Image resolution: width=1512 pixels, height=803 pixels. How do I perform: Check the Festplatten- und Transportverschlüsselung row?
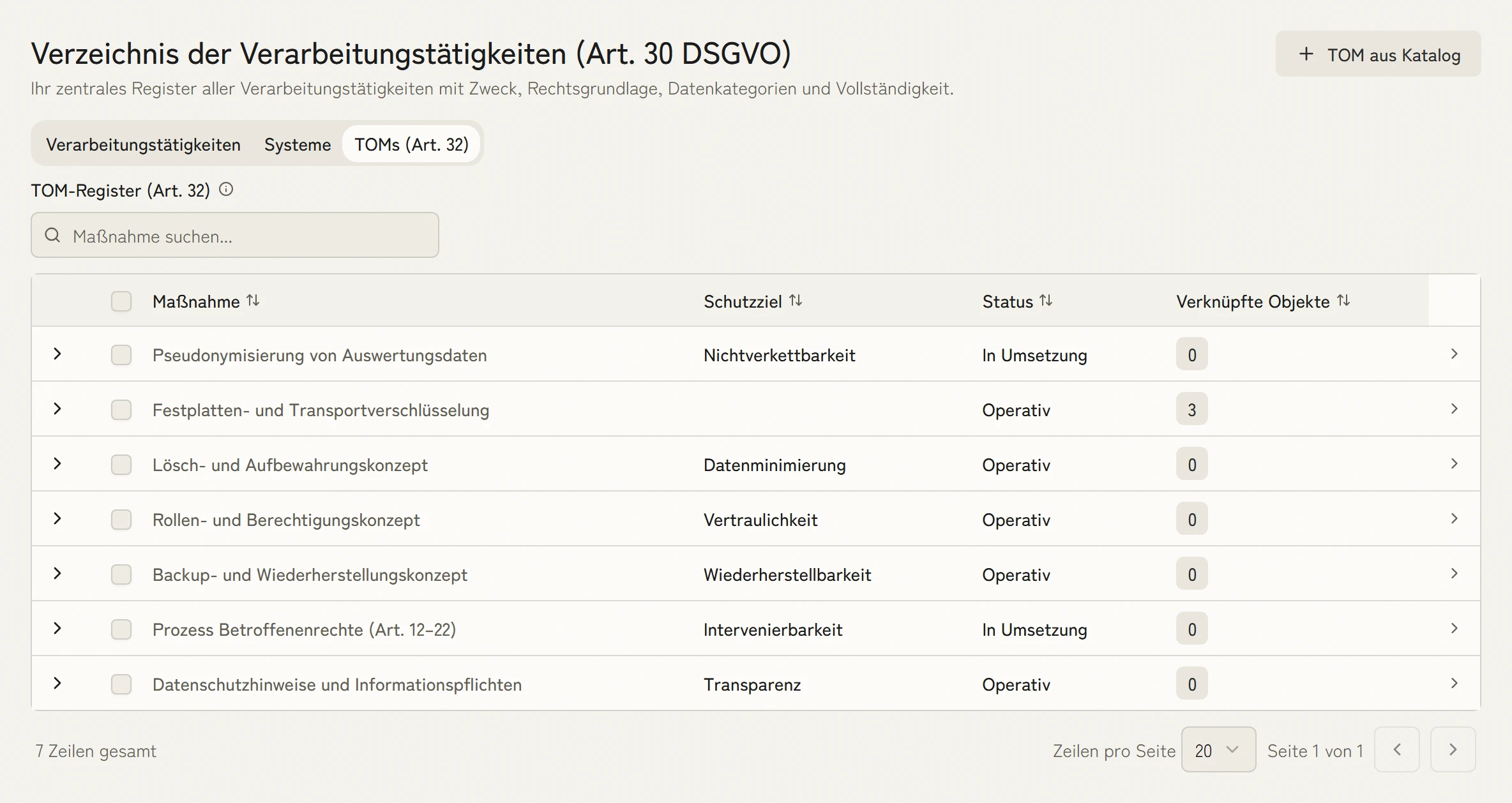[121, 410]
